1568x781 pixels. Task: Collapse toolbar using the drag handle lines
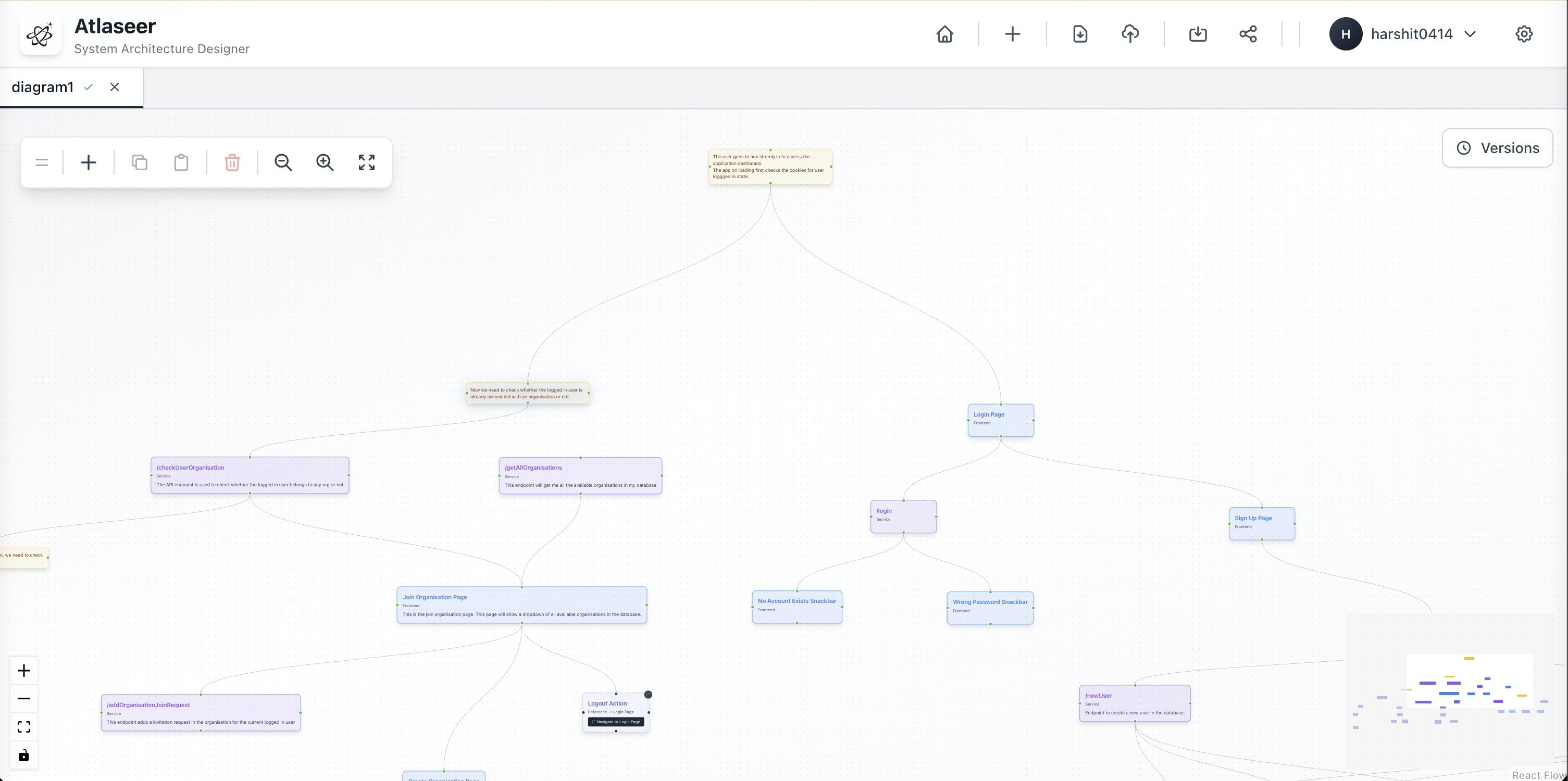pos(41,162)
